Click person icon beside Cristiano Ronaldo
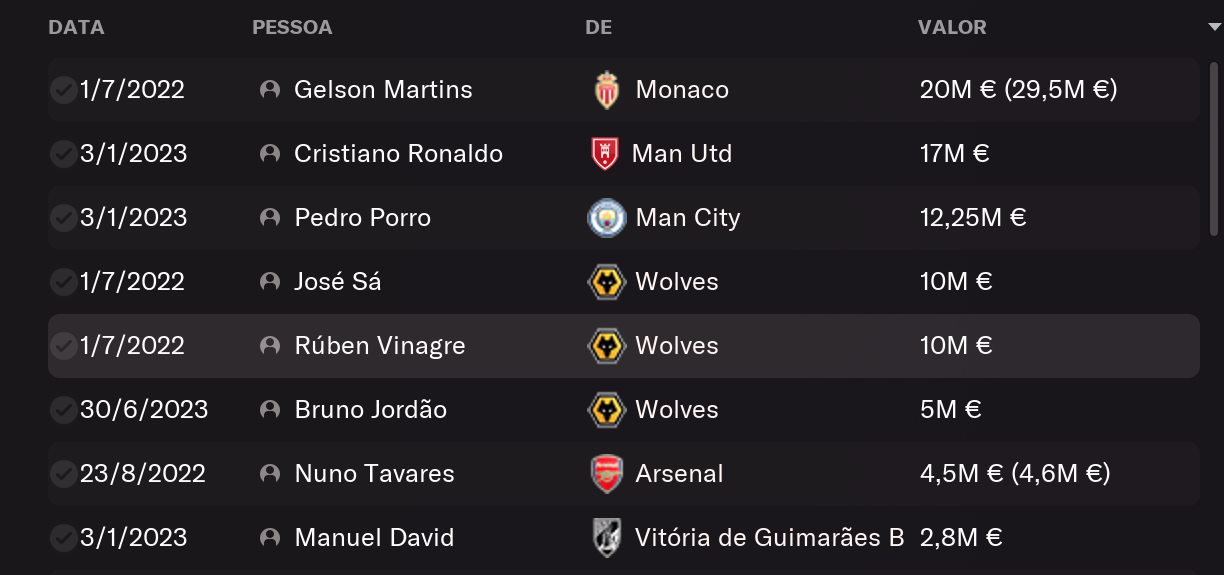This screenshot has height=575, width=1224. 269,154
